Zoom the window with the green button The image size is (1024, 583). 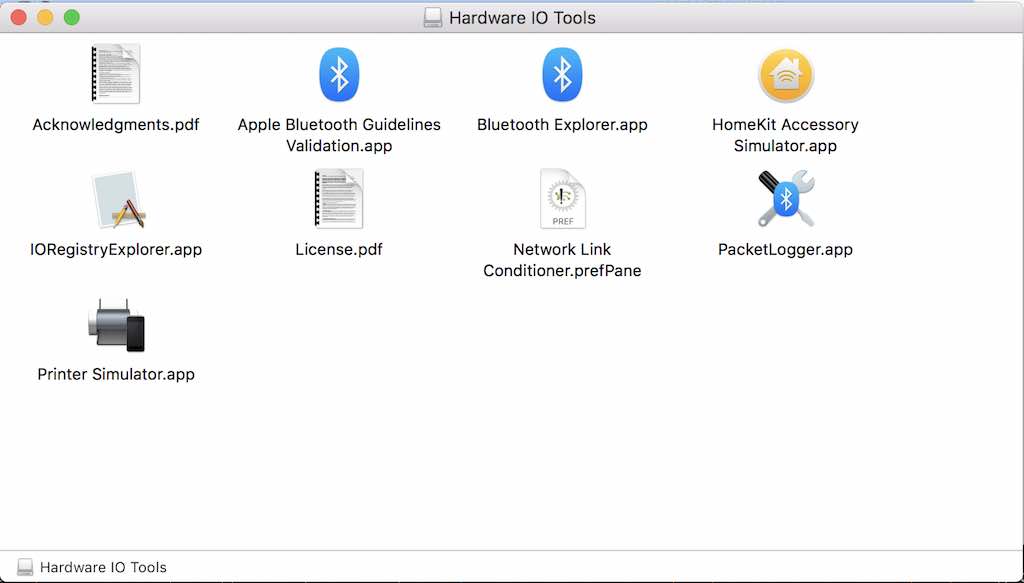(72, 18)
